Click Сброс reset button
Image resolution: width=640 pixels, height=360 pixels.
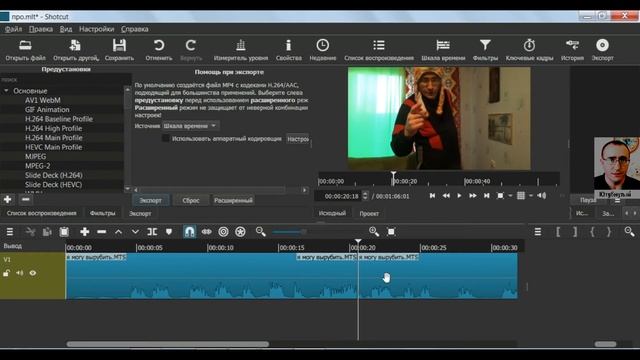[191, 200]
